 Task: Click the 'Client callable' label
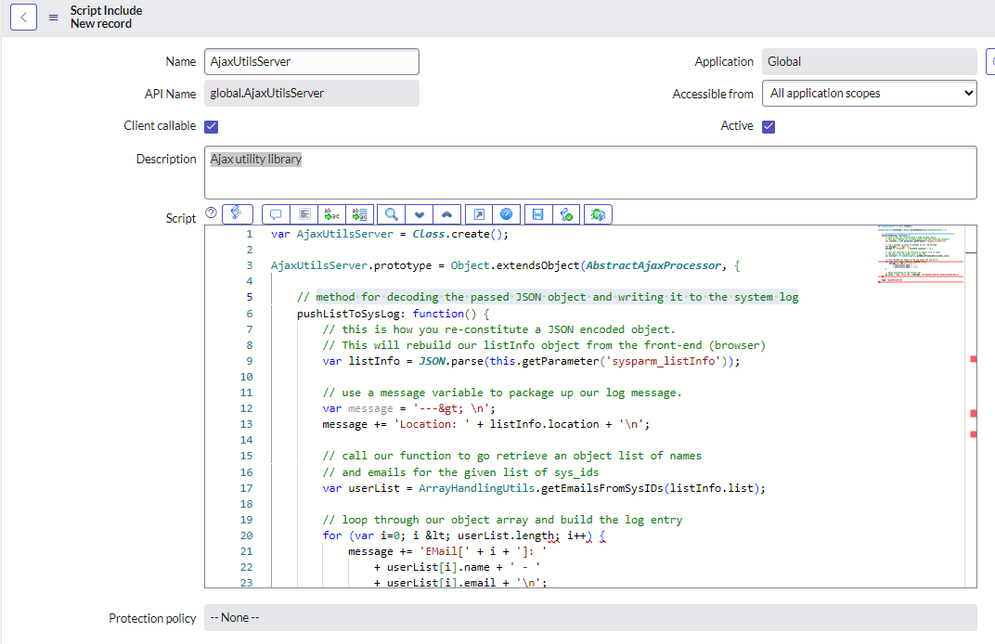pyautogui.click(x=160, y=126)
